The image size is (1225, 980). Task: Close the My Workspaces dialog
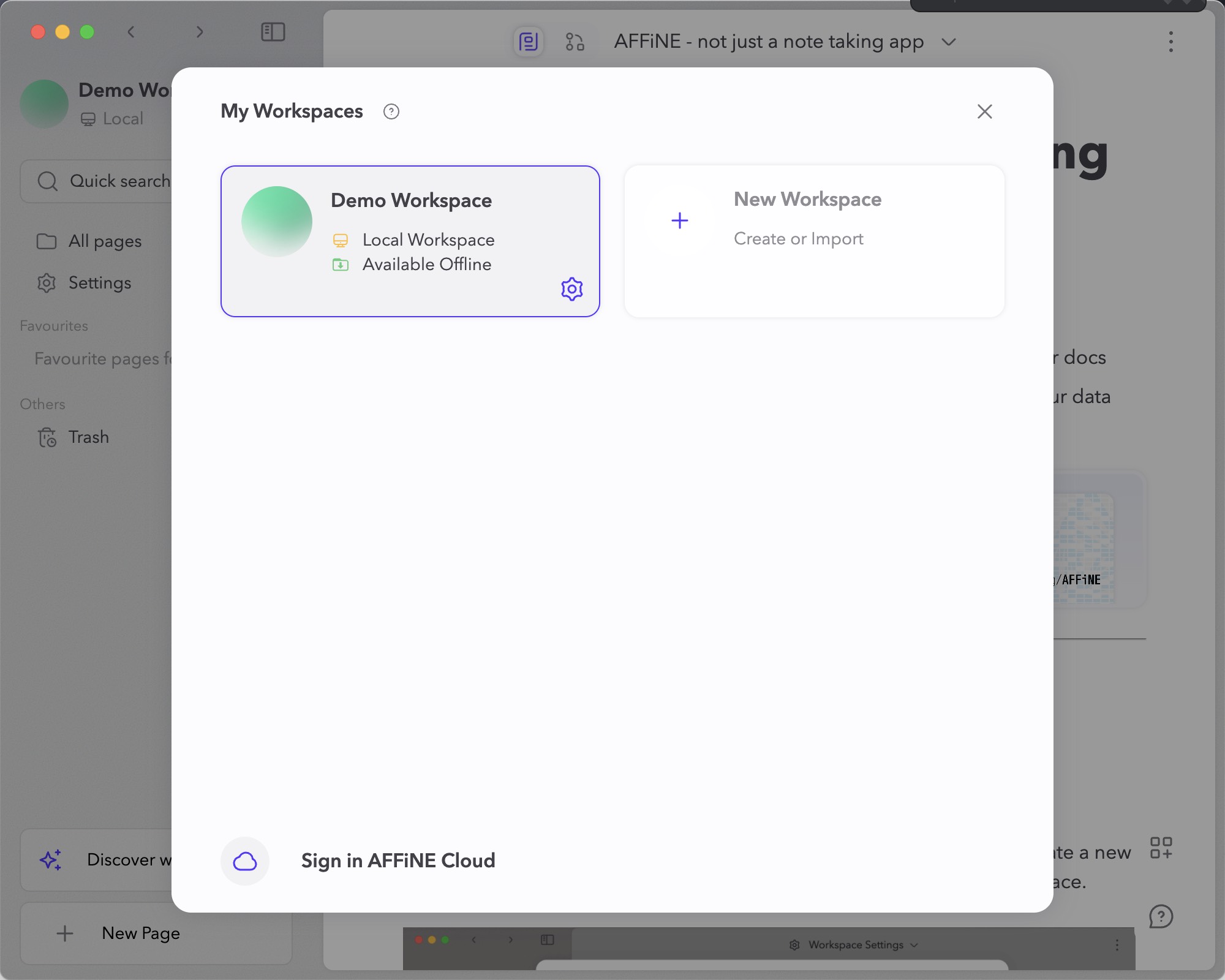coord(984,111)
